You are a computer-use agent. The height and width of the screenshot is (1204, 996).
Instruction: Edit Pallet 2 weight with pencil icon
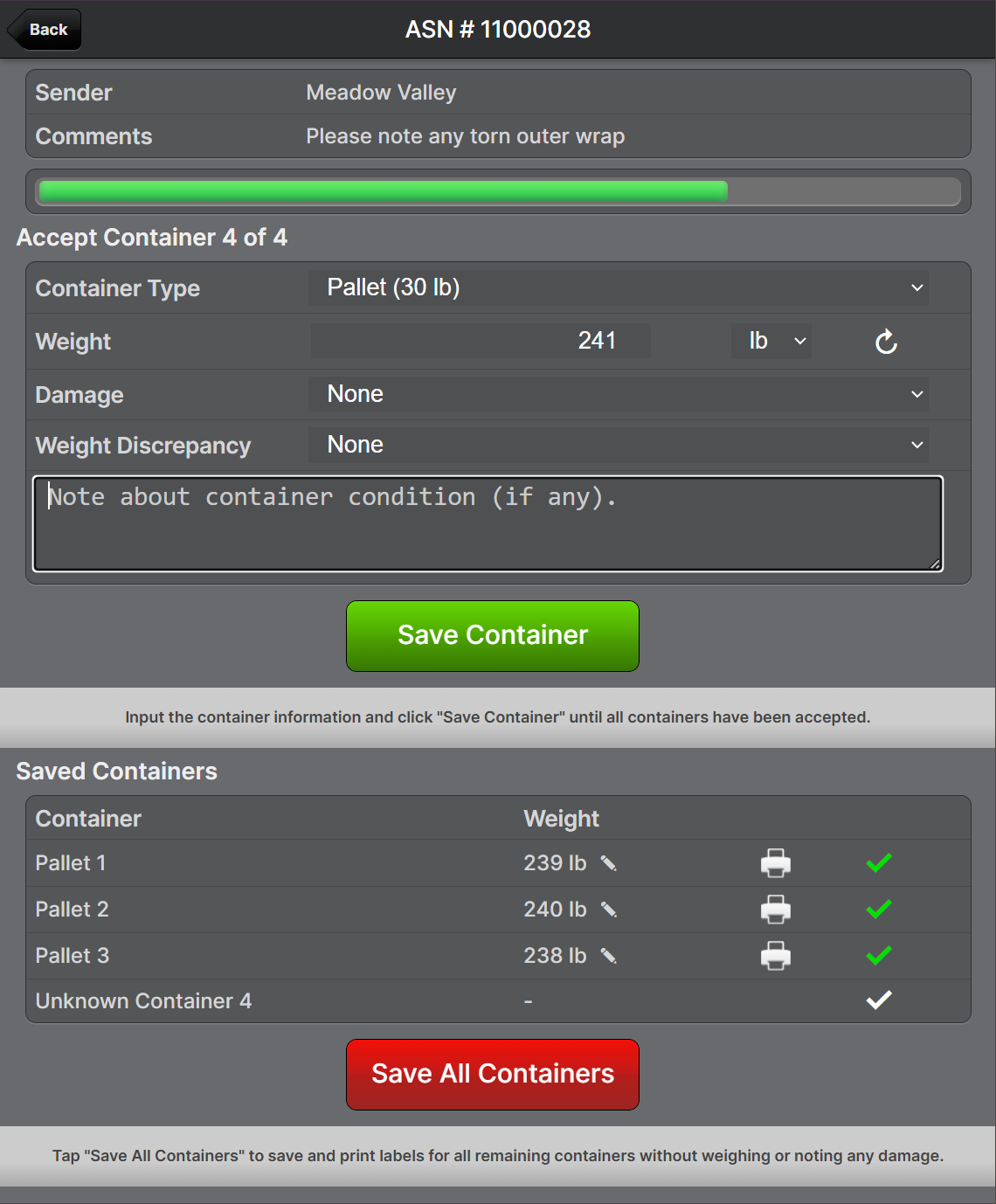(x=609, y=910)
